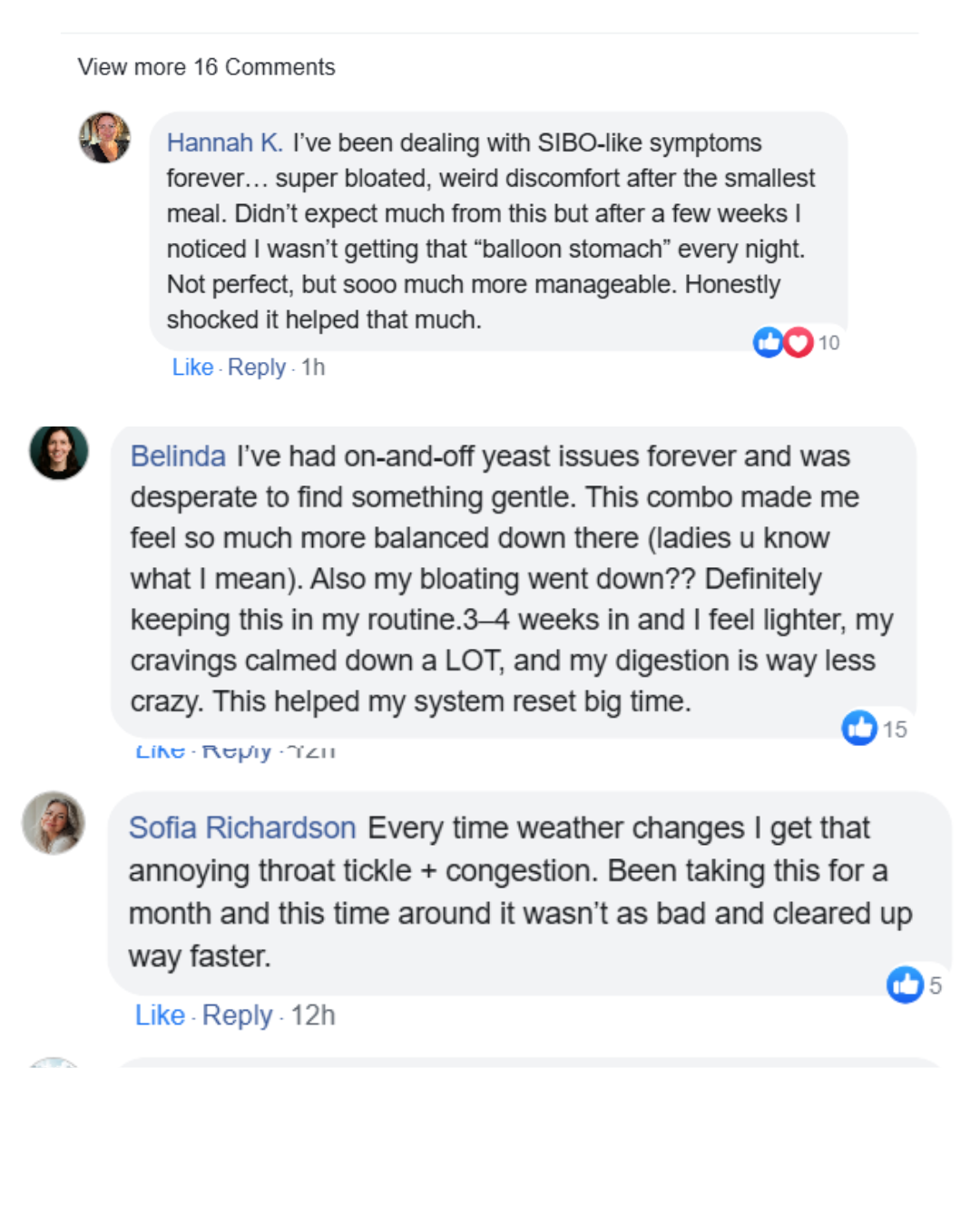Image resolution: width=980 pixels, height=1225 pixels.
Task: Expand View more 16 Comments
Action: click(x=206, y=67)
